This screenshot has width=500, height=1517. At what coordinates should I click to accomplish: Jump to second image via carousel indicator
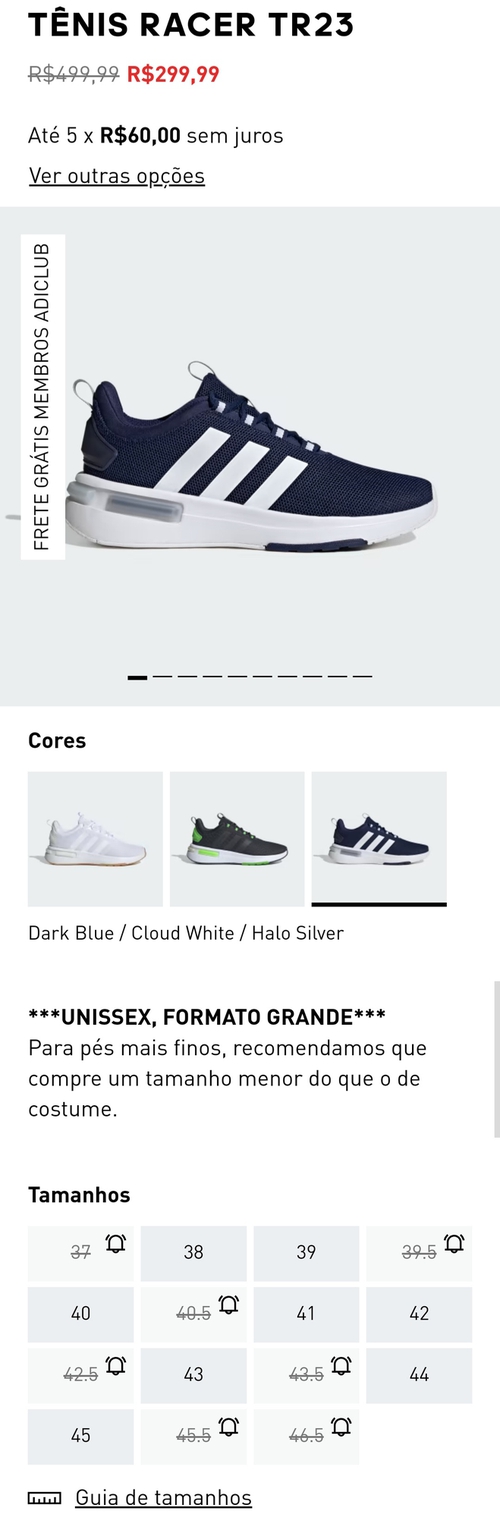point(162,677)
